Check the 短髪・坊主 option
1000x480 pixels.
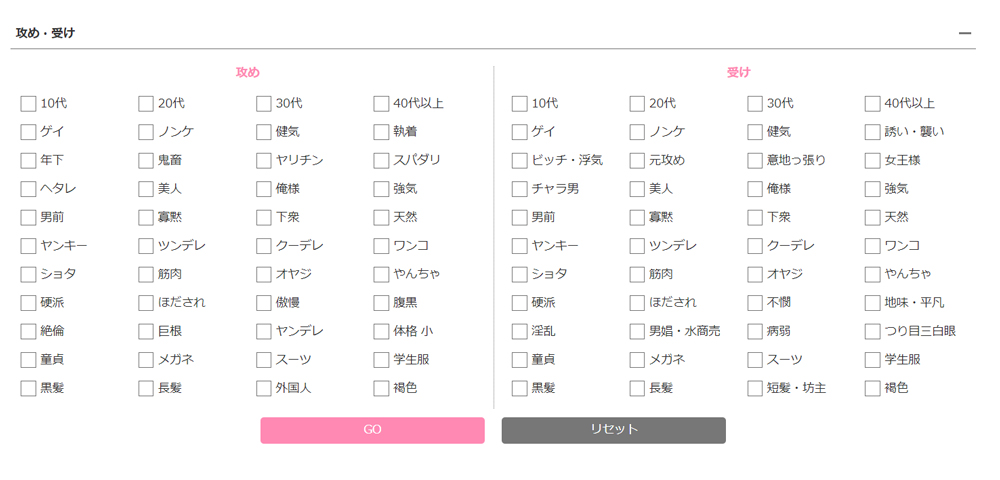(x=755, y=388)
